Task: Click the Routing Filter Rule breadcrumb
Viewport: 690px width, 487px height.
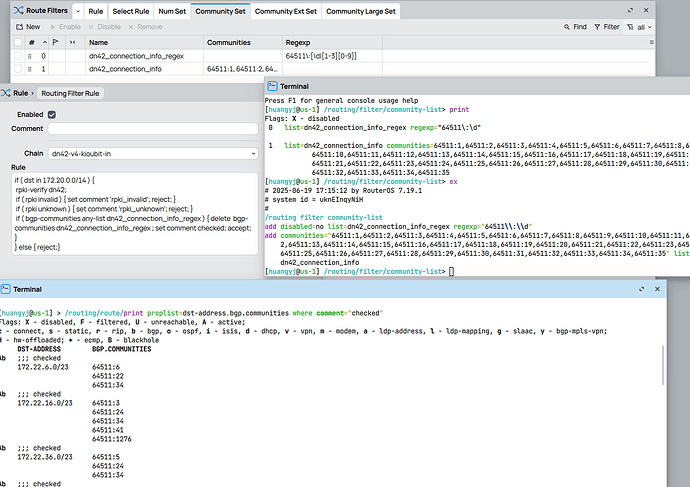Action: pyautogui.click(x=70, y=93)
